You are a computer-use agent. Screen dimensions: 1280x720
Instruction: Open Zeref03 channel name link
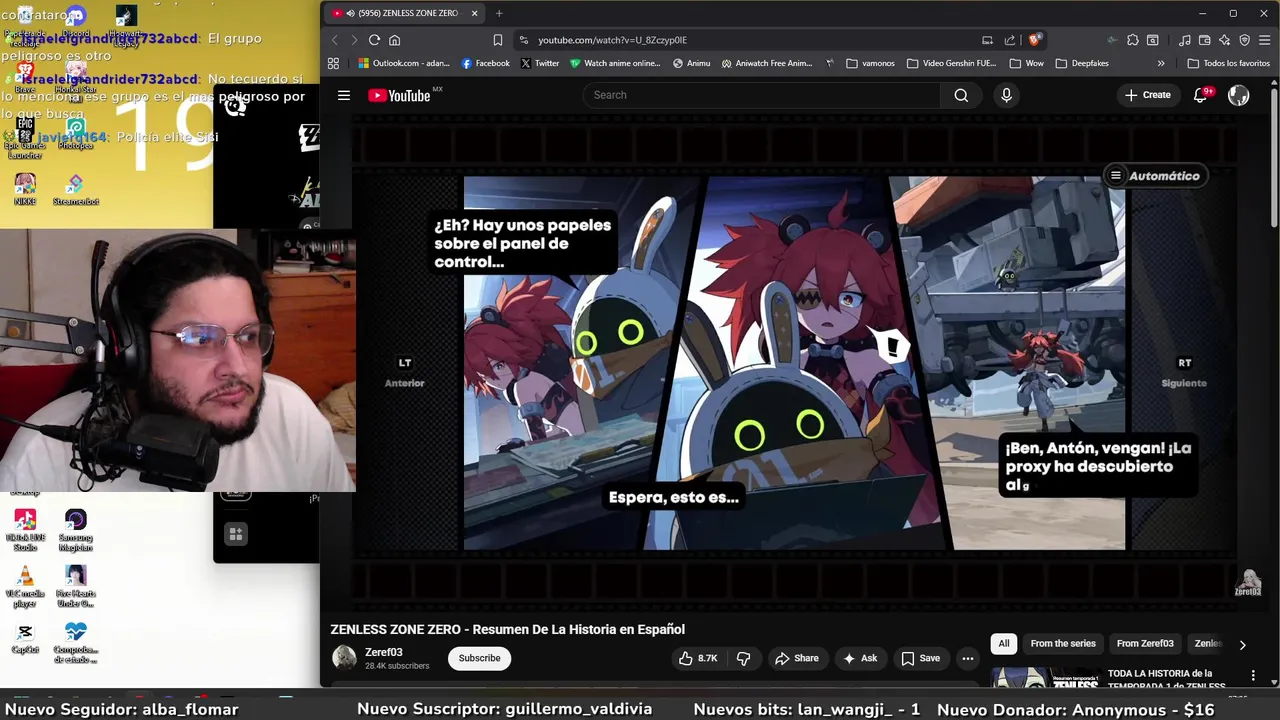click(384, 652)
